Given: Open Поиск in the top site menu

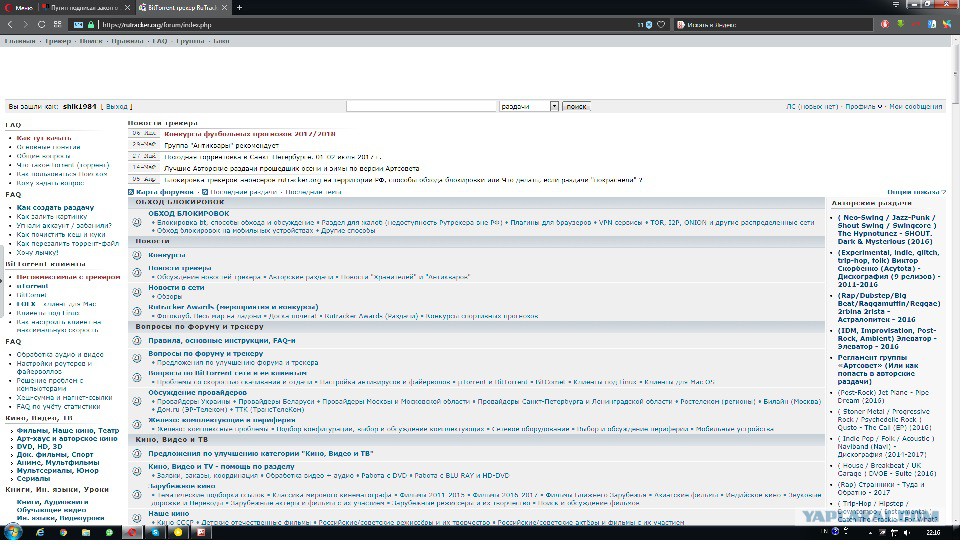Looking at the screenshot, I should 90,41.
